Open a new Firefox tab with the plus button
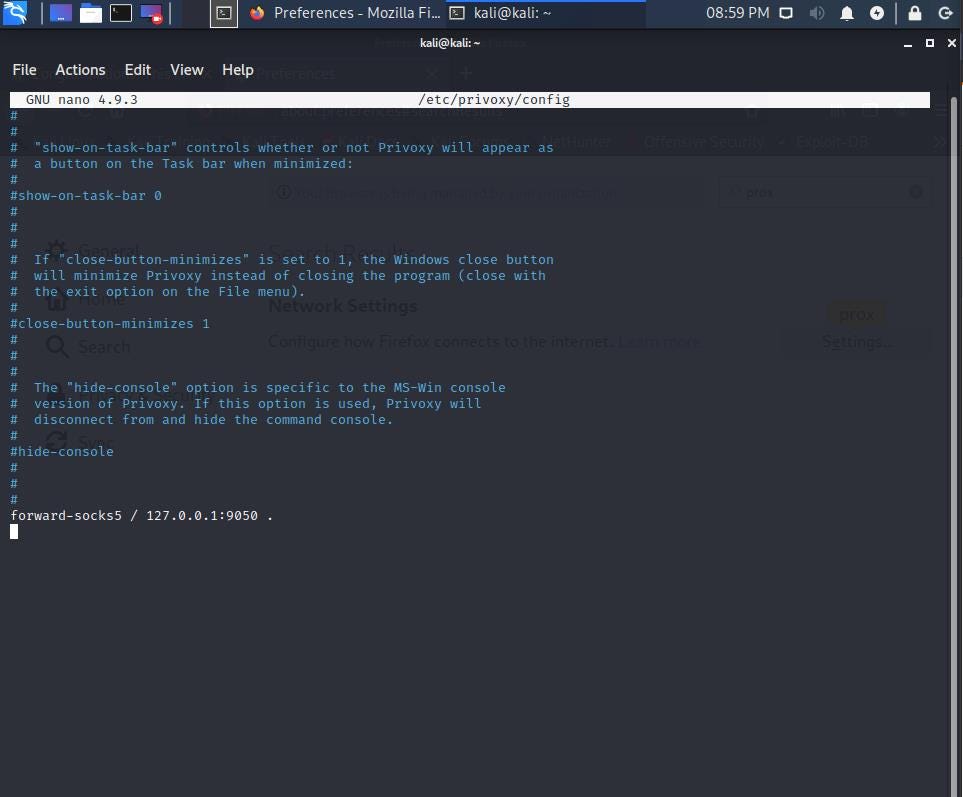This screenshot has width=963, height=797. [x=465, y=73]
